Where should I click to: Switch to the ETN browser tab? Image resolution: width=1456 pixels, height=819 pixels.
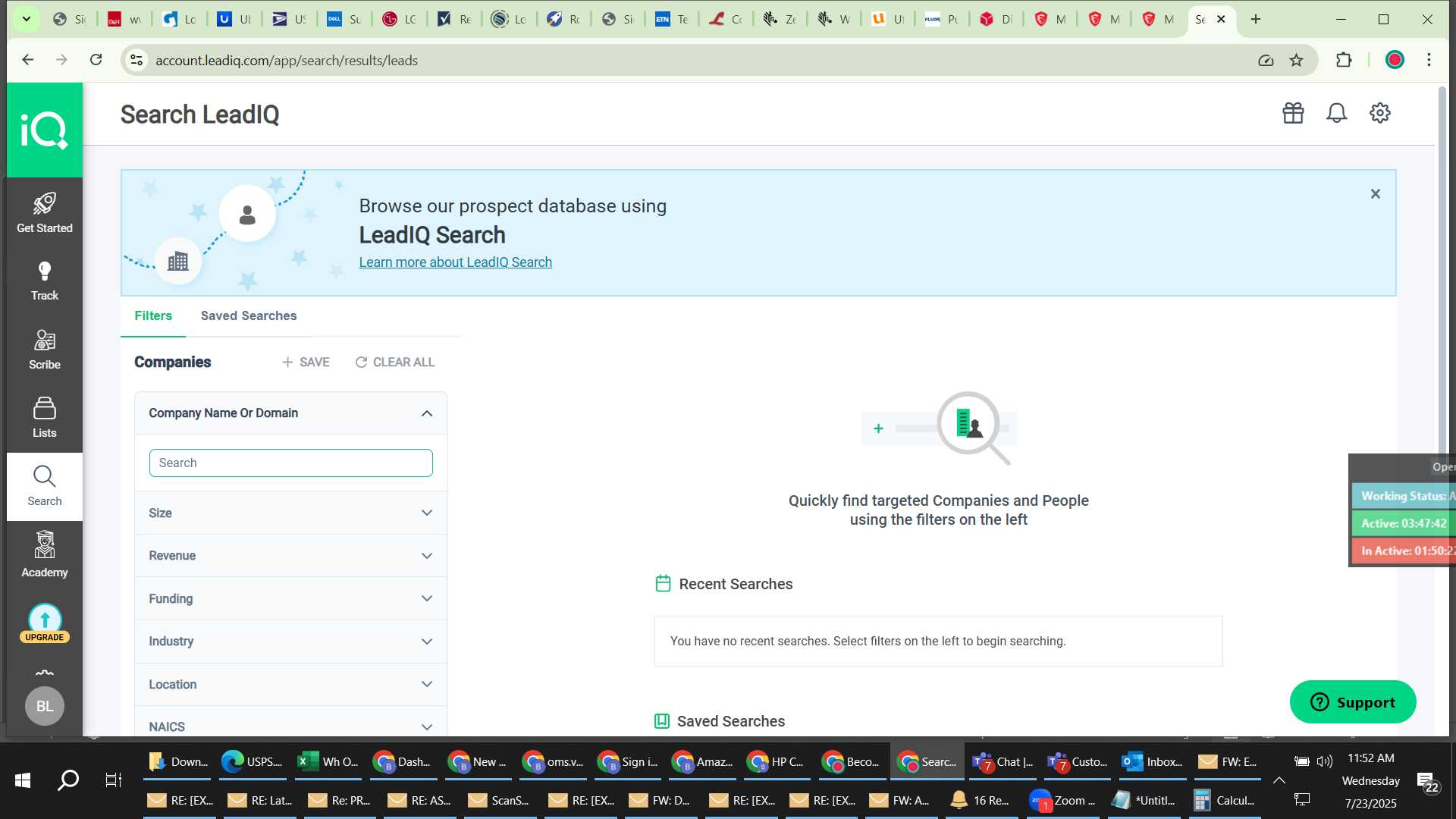click(672, 20)
